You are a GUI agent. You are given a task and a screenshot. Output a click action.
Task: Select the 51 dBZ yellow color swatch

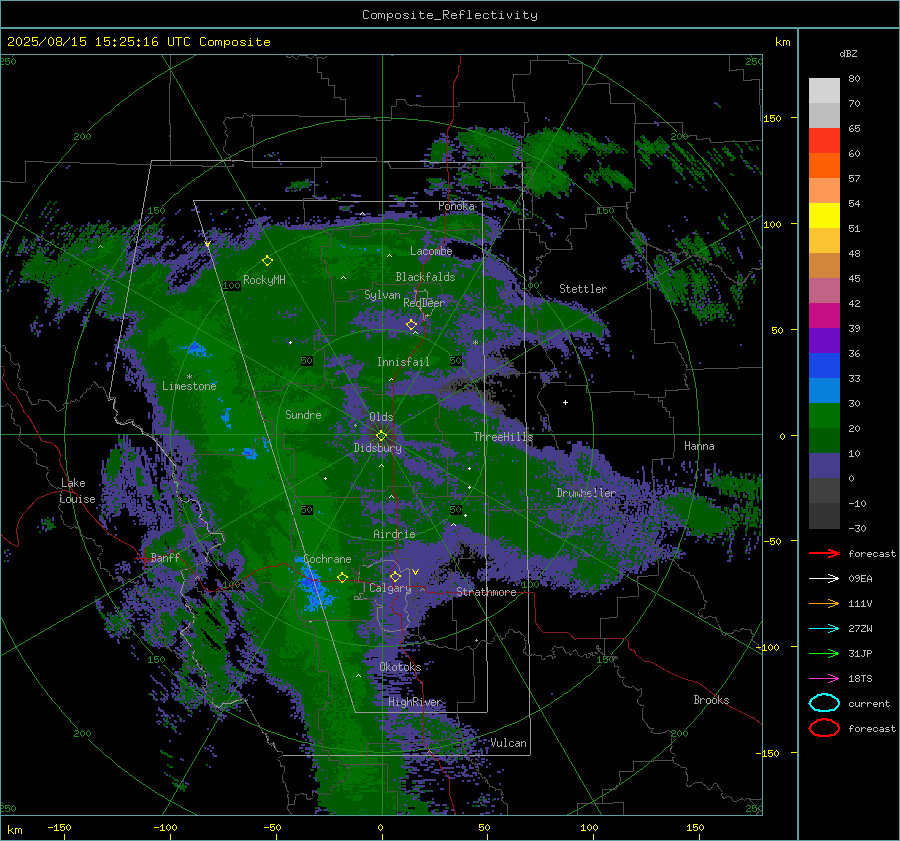[x=824, y=215]
